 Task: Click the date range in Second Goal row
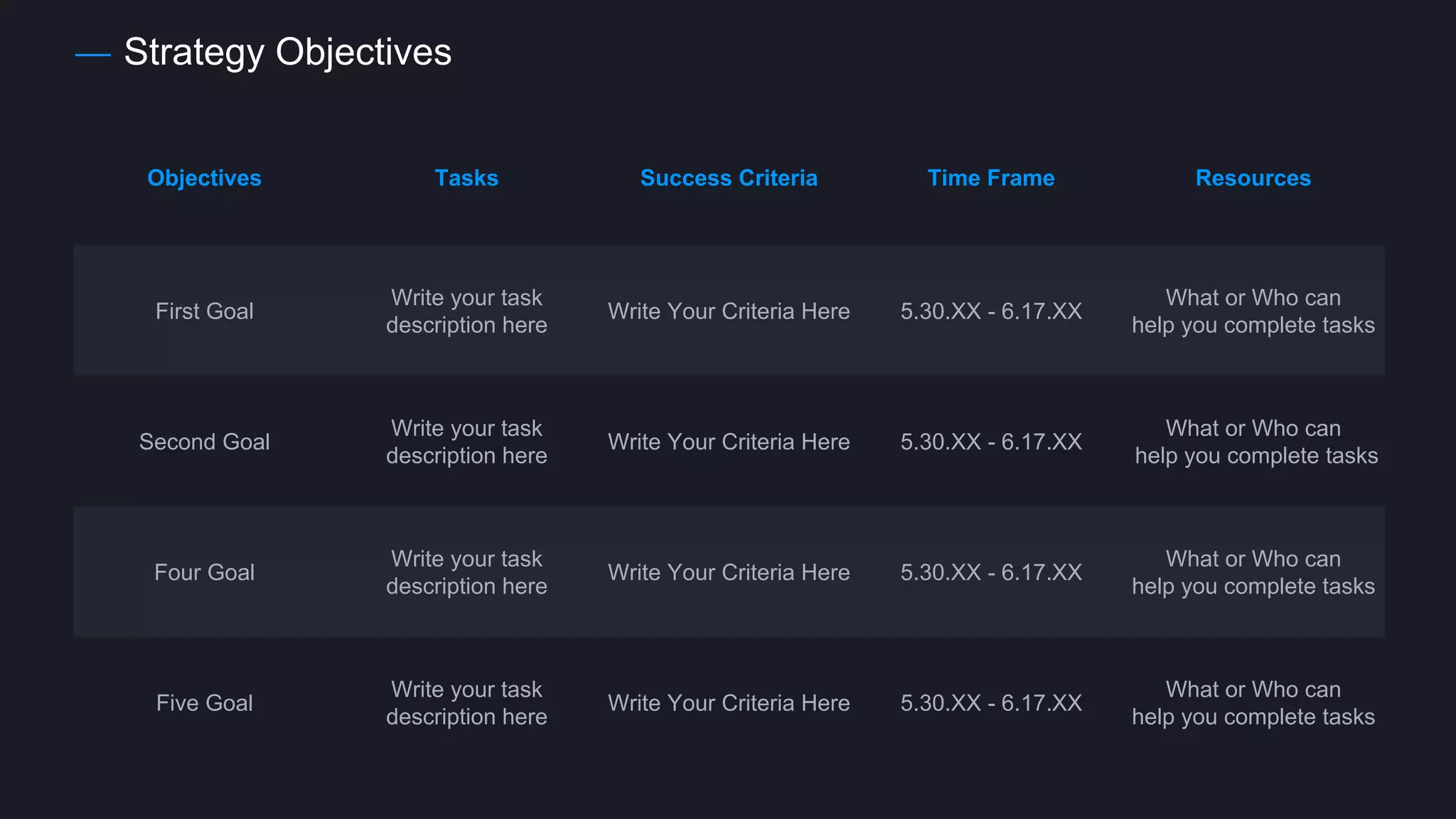point(991,441)
